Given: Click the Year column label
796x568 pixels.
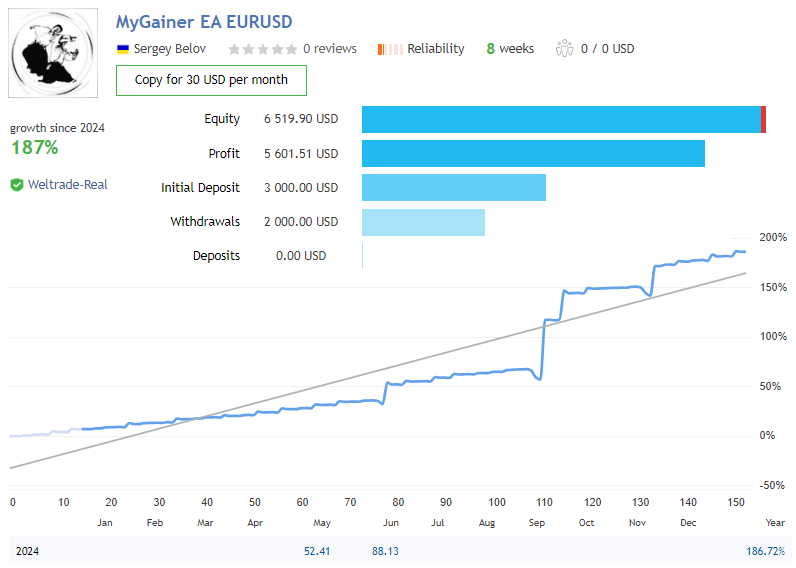Looking at the screenshot, I should coord(775,523).
